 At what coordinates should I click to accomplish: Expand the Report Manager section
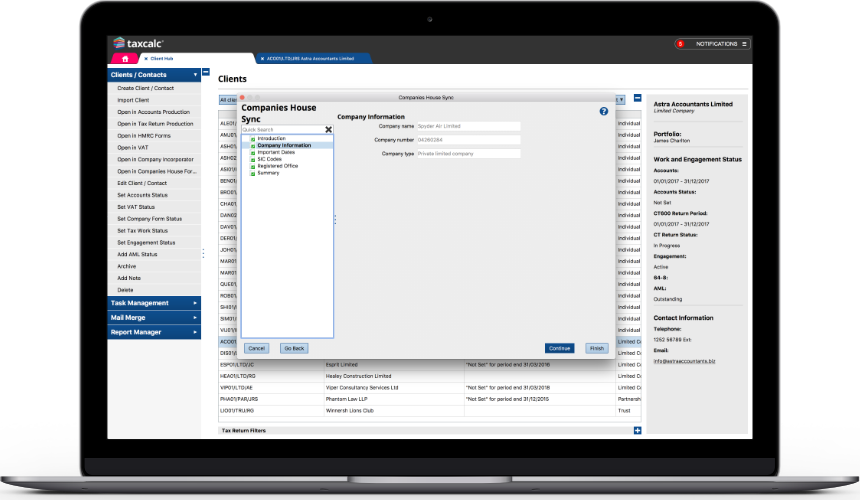(154, 332)
